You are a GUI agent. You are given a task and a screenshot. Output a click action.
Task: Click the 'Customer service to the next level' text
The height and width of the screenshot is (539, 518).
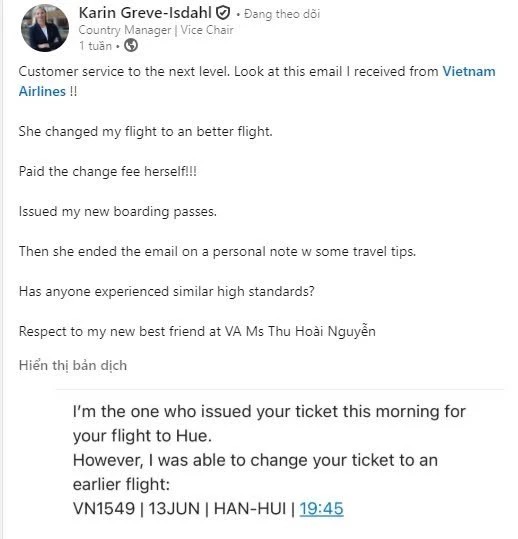[x=124, y=72]
